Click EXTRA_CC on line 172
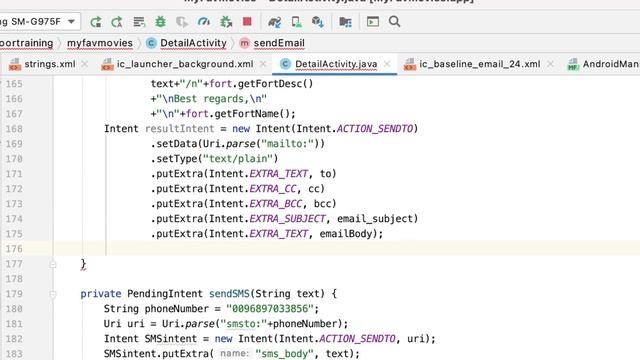This screenshot has width=640, height=360. [273, 189]
